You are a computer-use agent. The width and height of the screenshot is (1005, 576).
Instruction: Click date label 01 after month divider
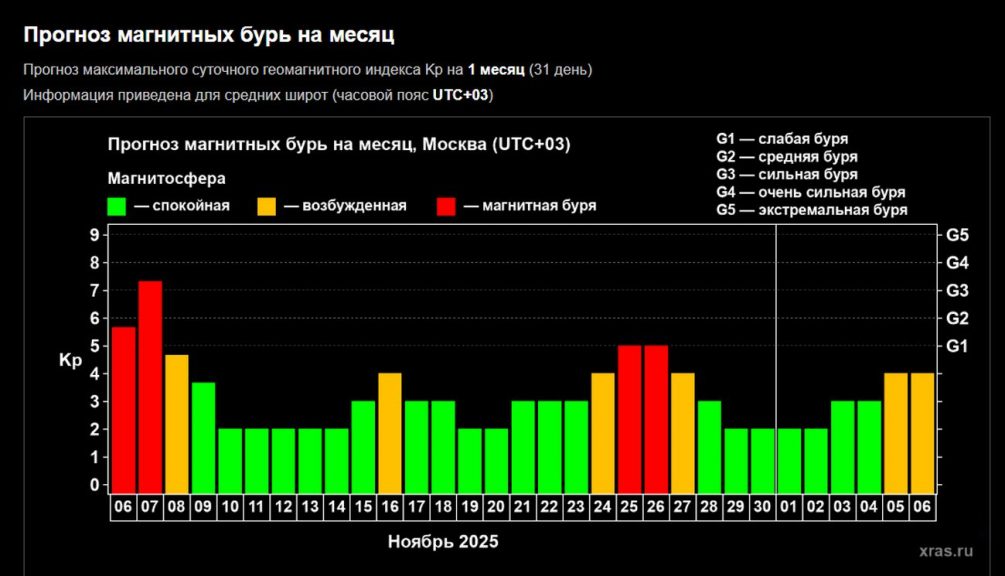790,508
